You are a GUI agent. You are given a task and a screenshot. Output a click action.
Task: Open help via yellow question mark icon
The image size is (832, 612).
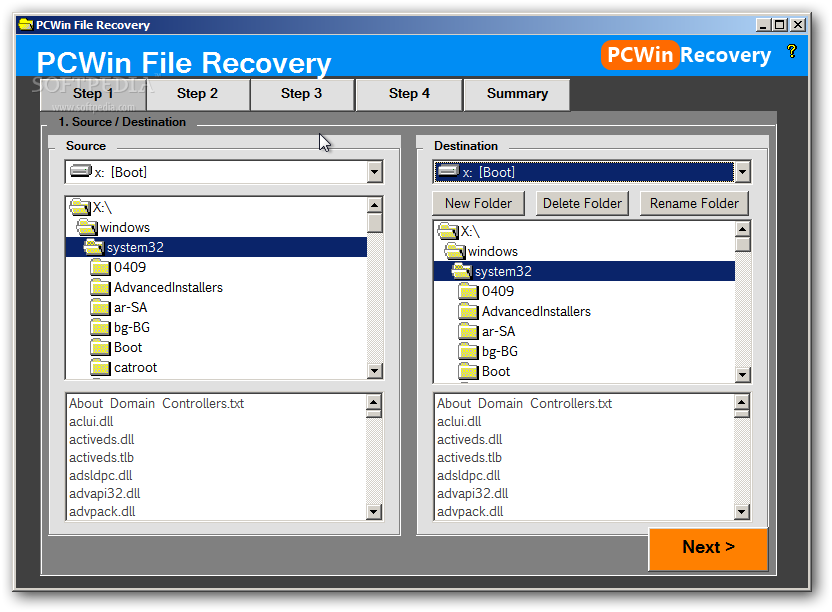[791, 51]
